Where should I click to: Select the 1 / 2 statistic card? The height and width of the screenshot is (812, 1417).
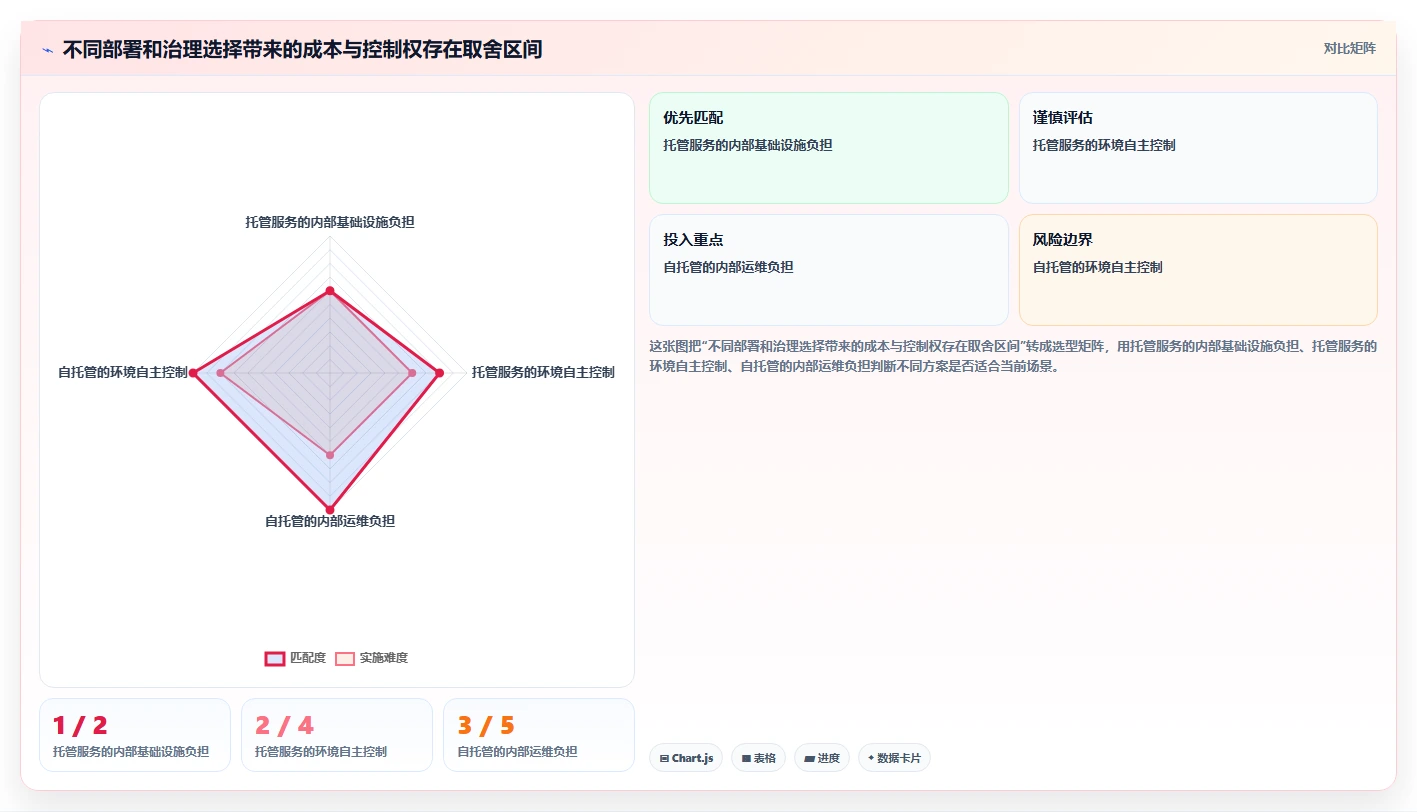[x=135, y=735]
